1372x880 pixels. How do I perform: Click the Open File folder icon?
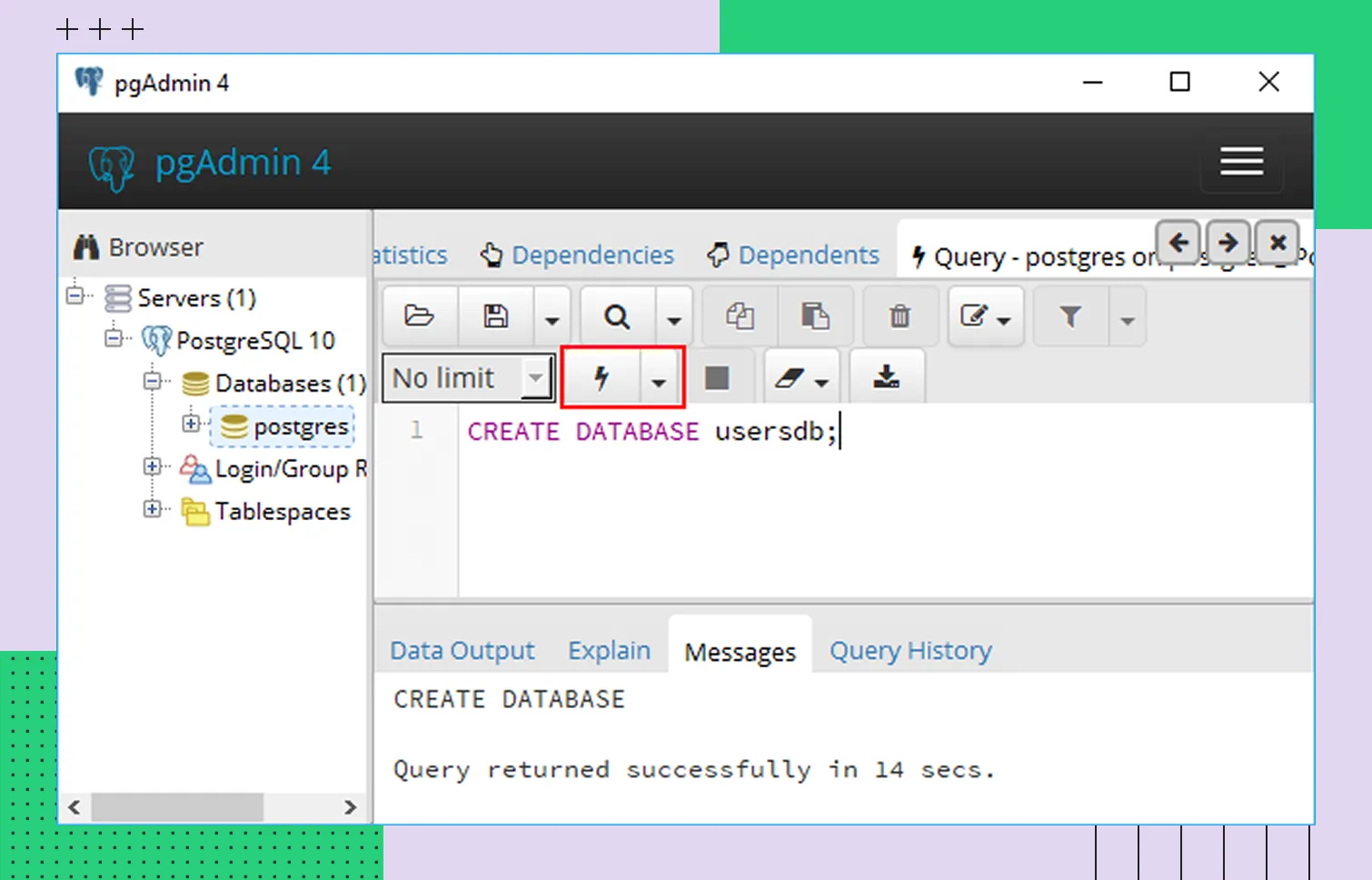point(419,316)
